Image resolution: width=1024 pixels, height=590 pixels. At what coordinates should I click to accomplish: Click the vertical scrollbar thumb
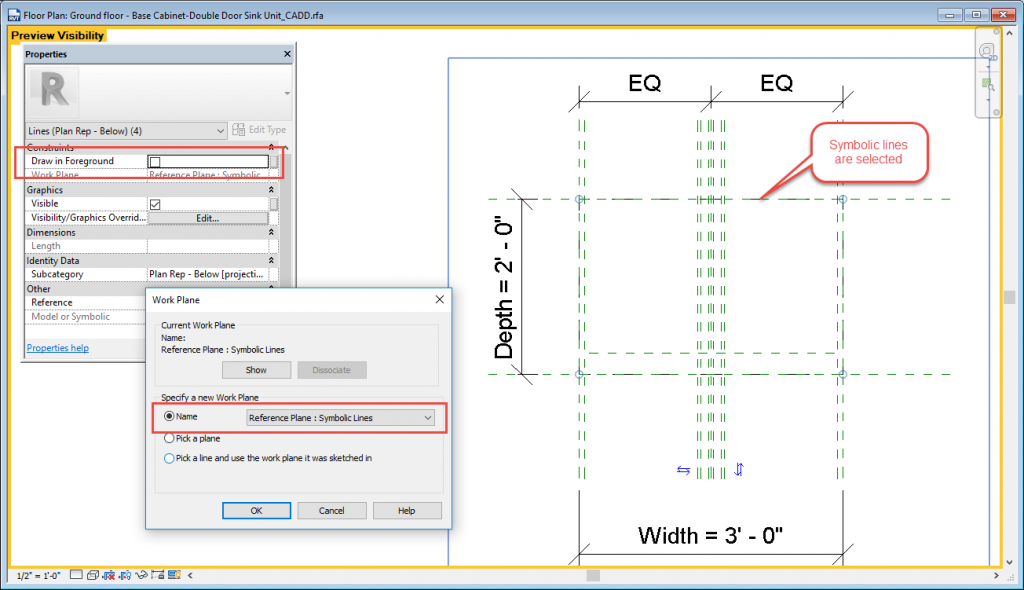(x=1010, y=297)
